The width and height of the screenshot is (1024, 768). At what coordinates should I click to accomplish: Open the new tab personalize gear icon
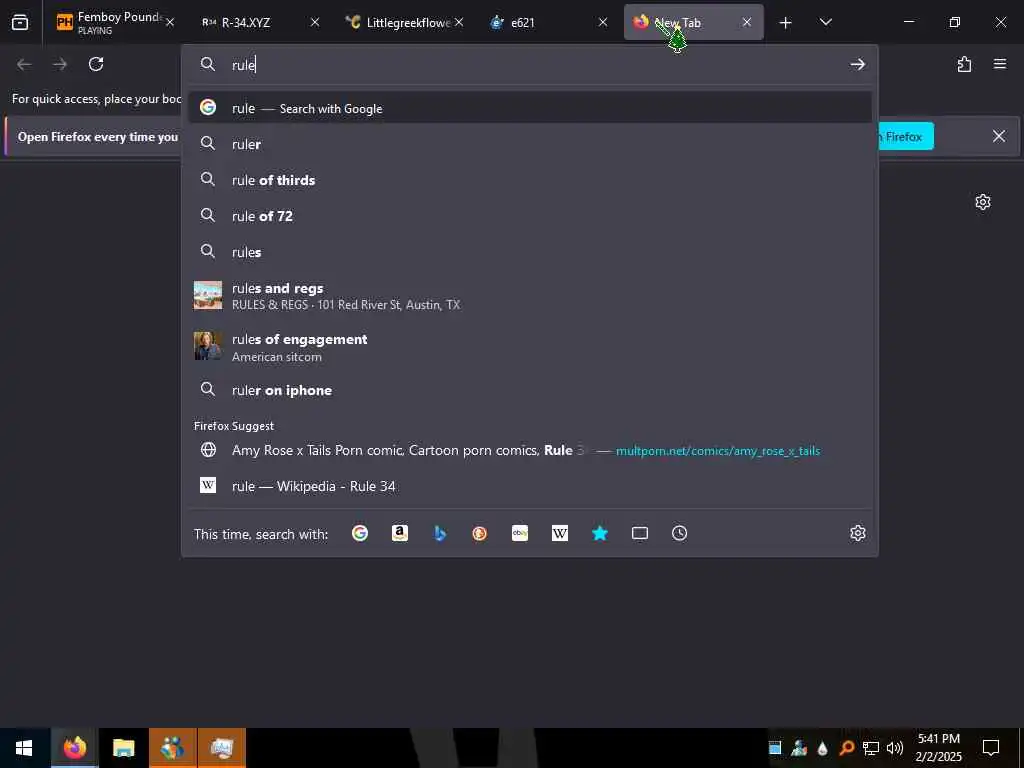[x=983, y=202]
